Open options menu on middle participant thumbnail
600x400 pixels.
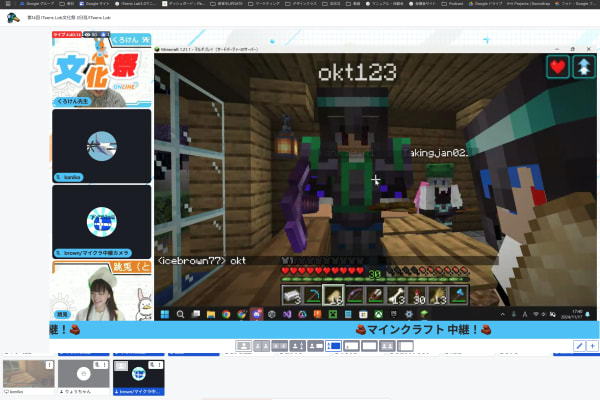104,365
